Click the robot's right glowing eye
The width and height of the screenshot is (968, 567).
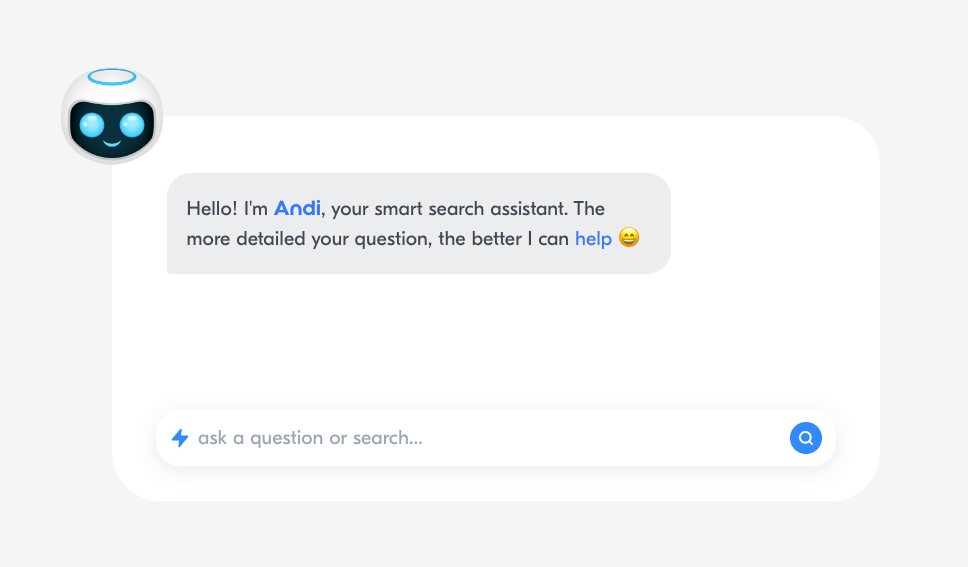pyautogui.click(x=132, y=126)
